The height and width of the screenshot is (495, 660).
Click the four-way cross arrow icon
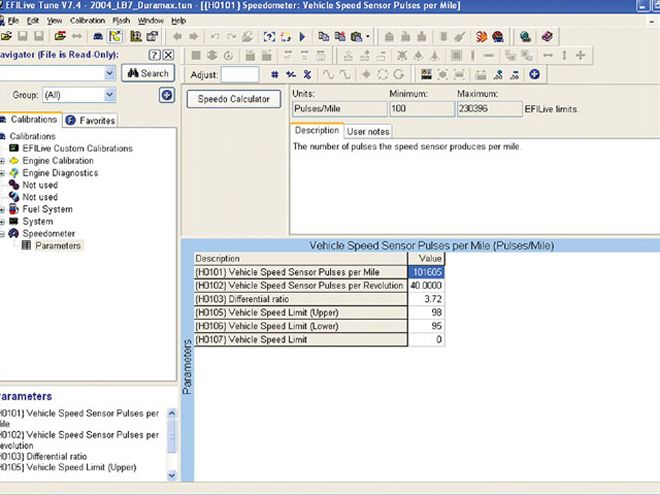[580, 55]
